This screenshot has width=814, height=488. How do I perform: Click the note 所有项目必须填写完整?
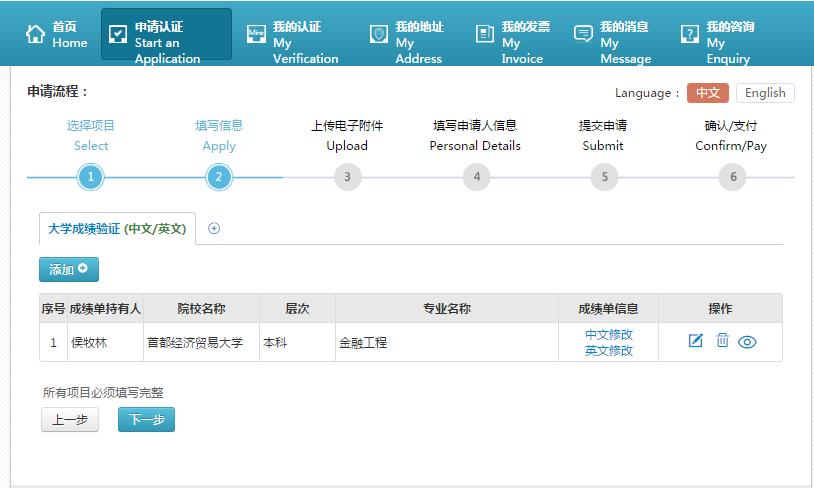tap(103, 392)
